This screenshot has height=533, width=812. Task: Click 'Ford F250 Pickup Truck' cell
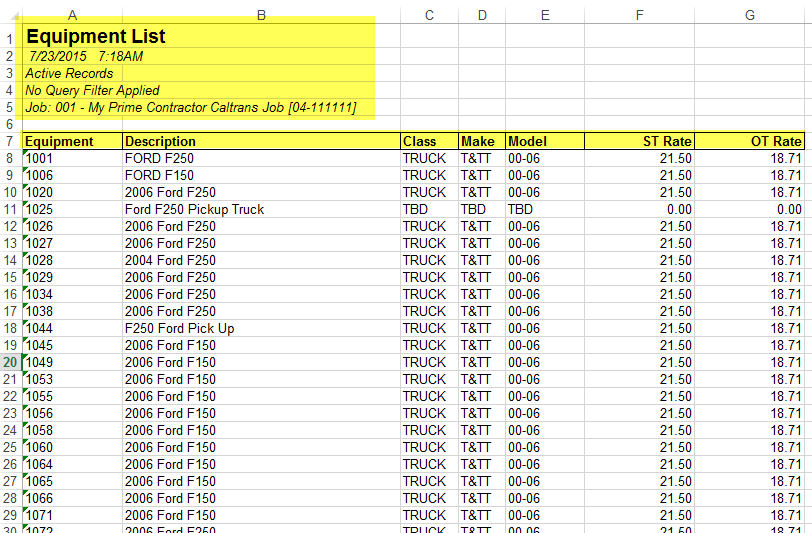point(262,209)
